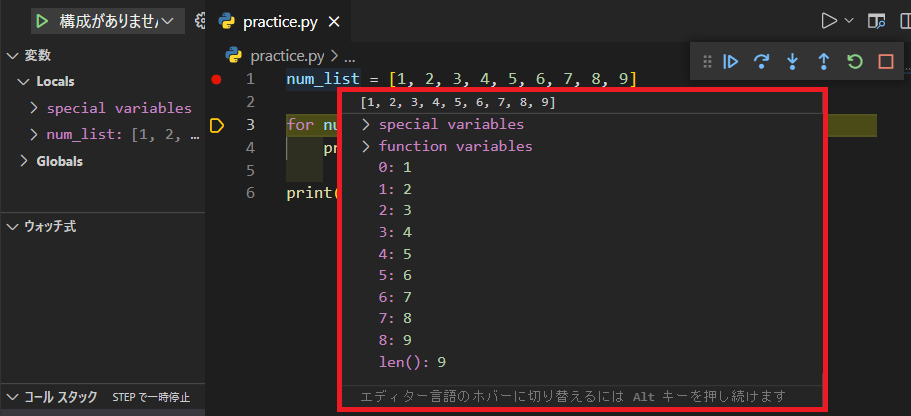The height and width of the screenshot is (416, 911).
Task: Toggle the breakpoint on line 1
Action: point(217,80)
